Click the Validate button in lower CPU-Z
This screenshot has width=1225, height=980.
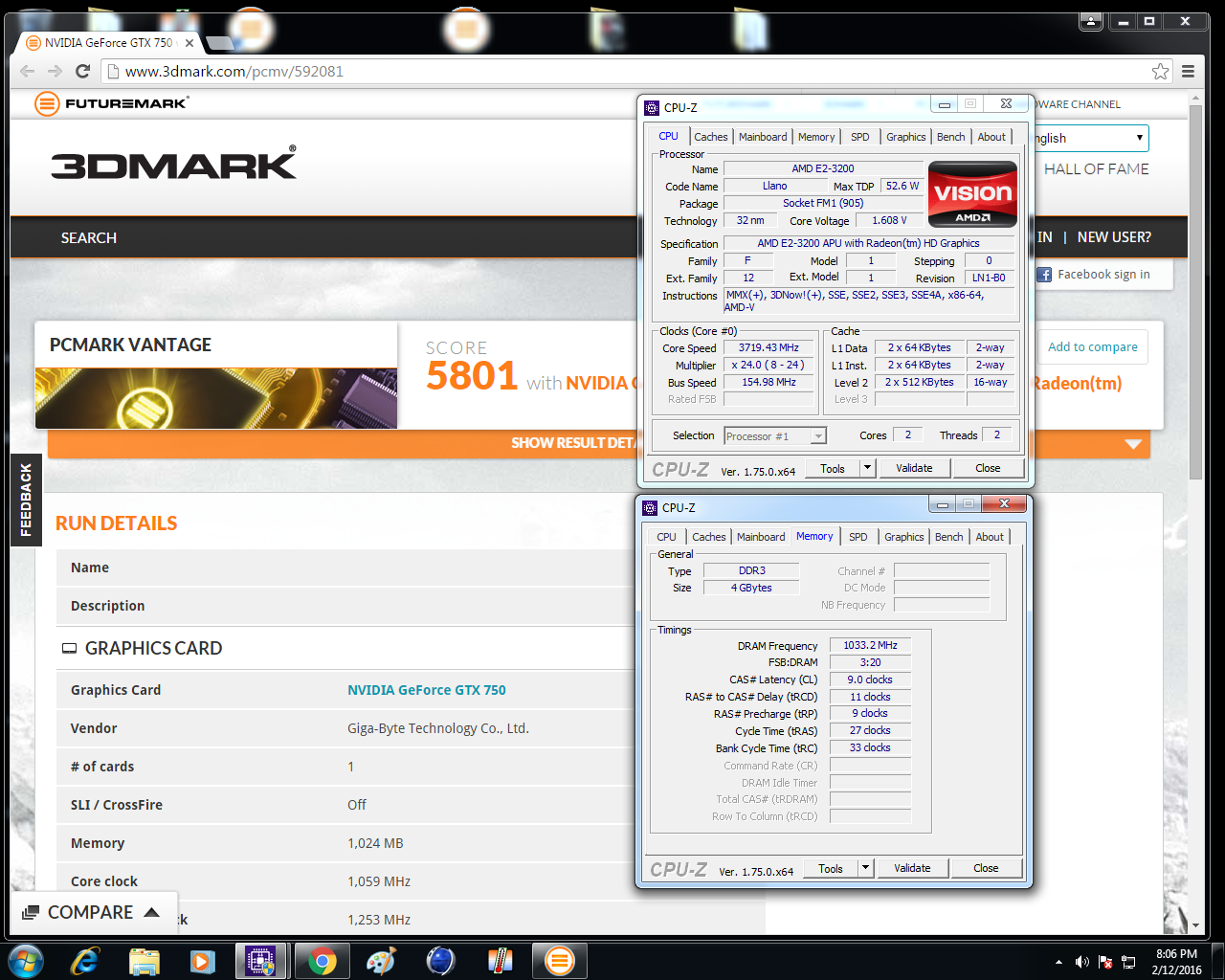(x=912, y=868)
